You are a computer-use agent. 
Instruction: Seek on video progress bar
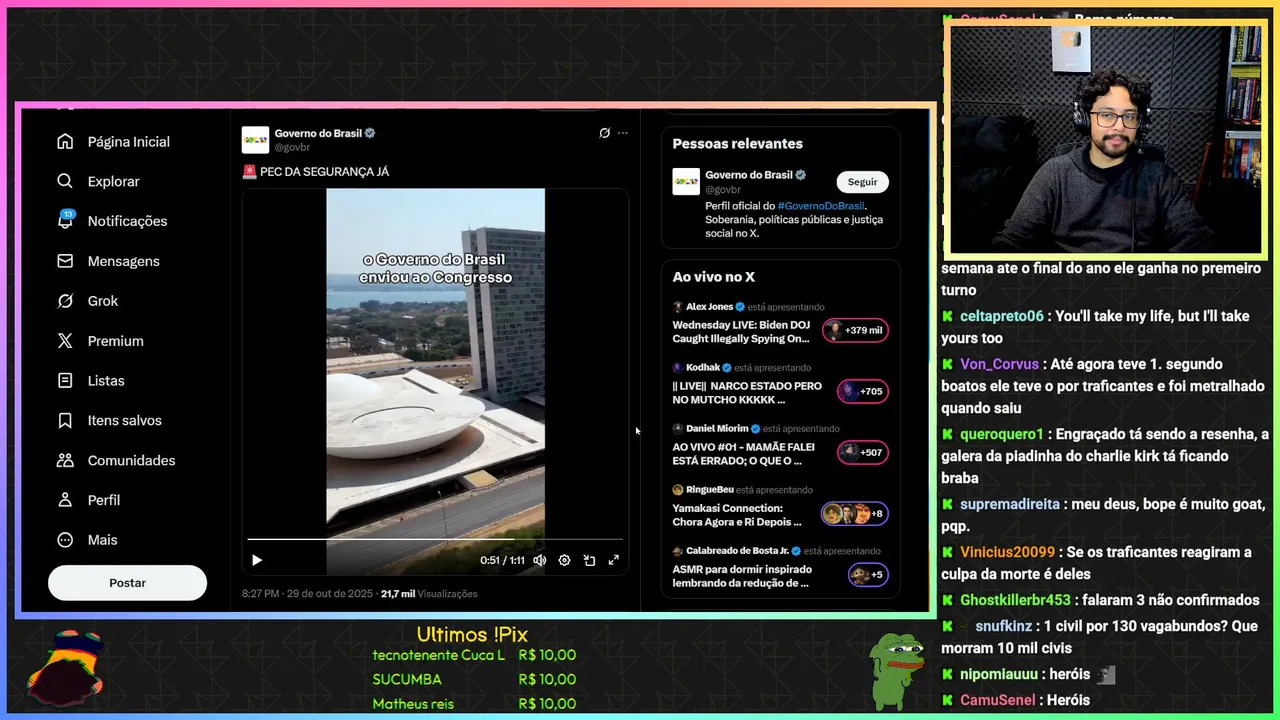[x=435, y=539]
